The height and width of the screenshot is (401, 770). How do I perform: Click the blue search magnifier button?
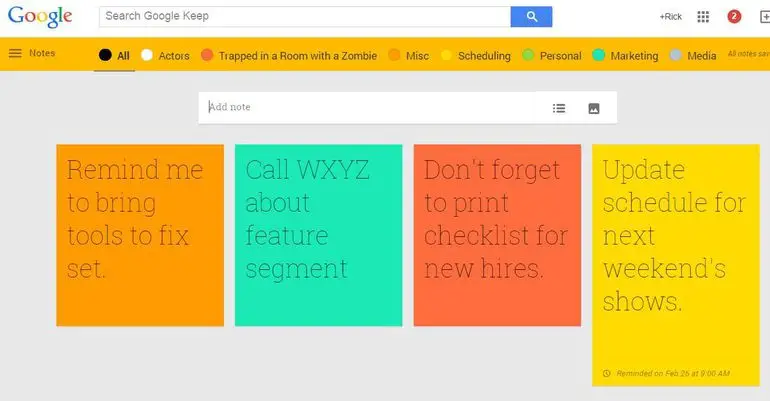coord(531,16)
